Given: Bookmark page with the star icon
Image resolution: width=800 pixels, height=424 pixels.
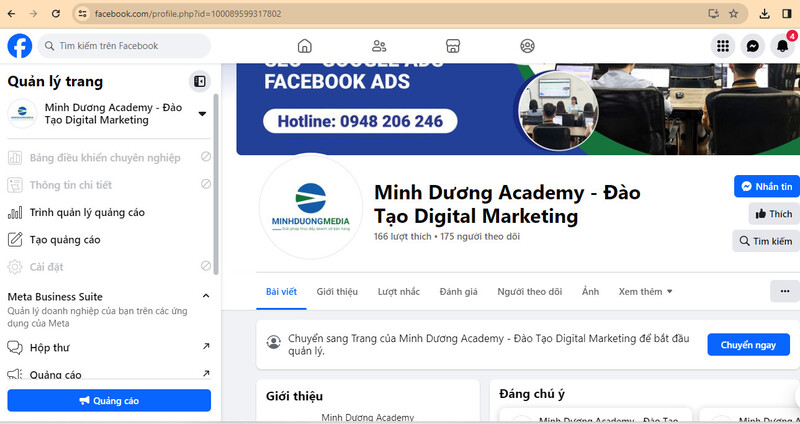Looking at the screenshot, I should pos(734,14).
